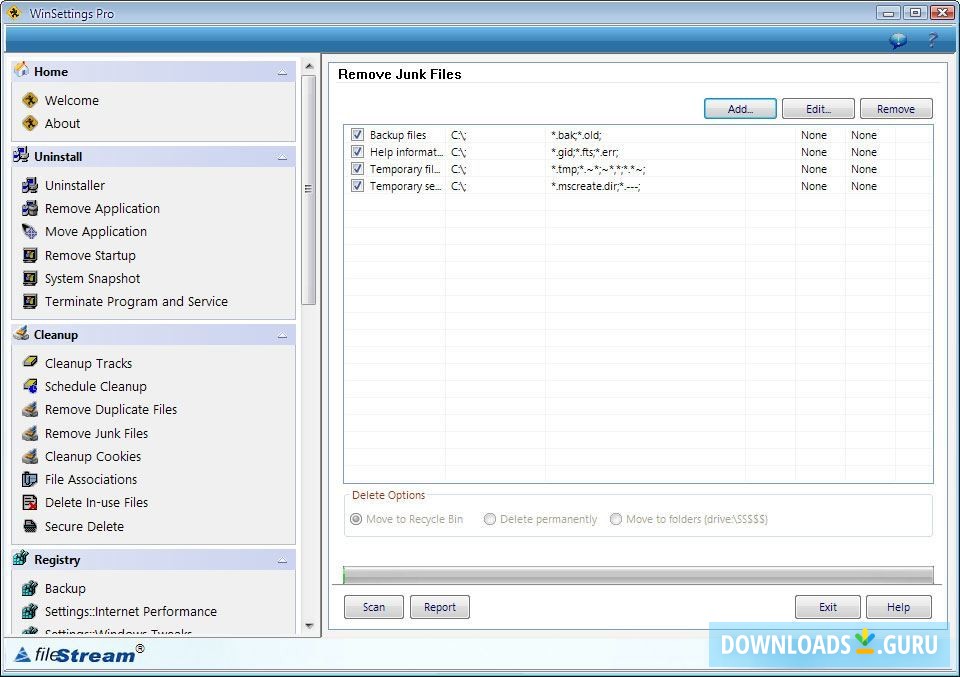
Task: Click the Add button
Action: coord(740,108)
